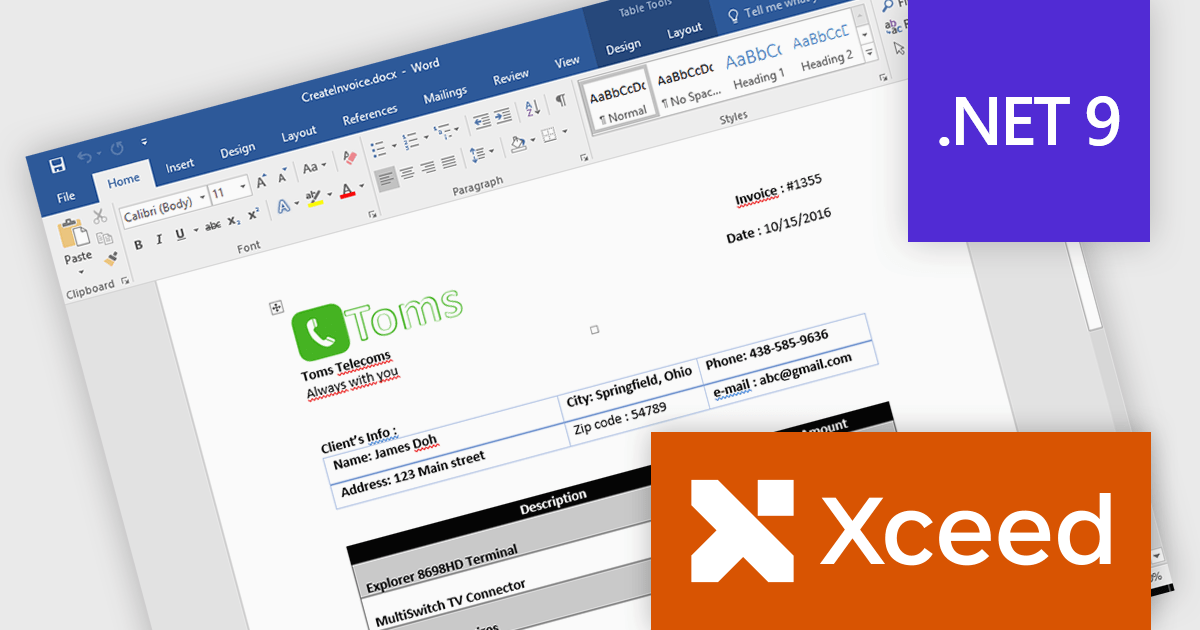1200x630 pixels.
Task: Apply bullet list formatting
Action: click(377, 149)
